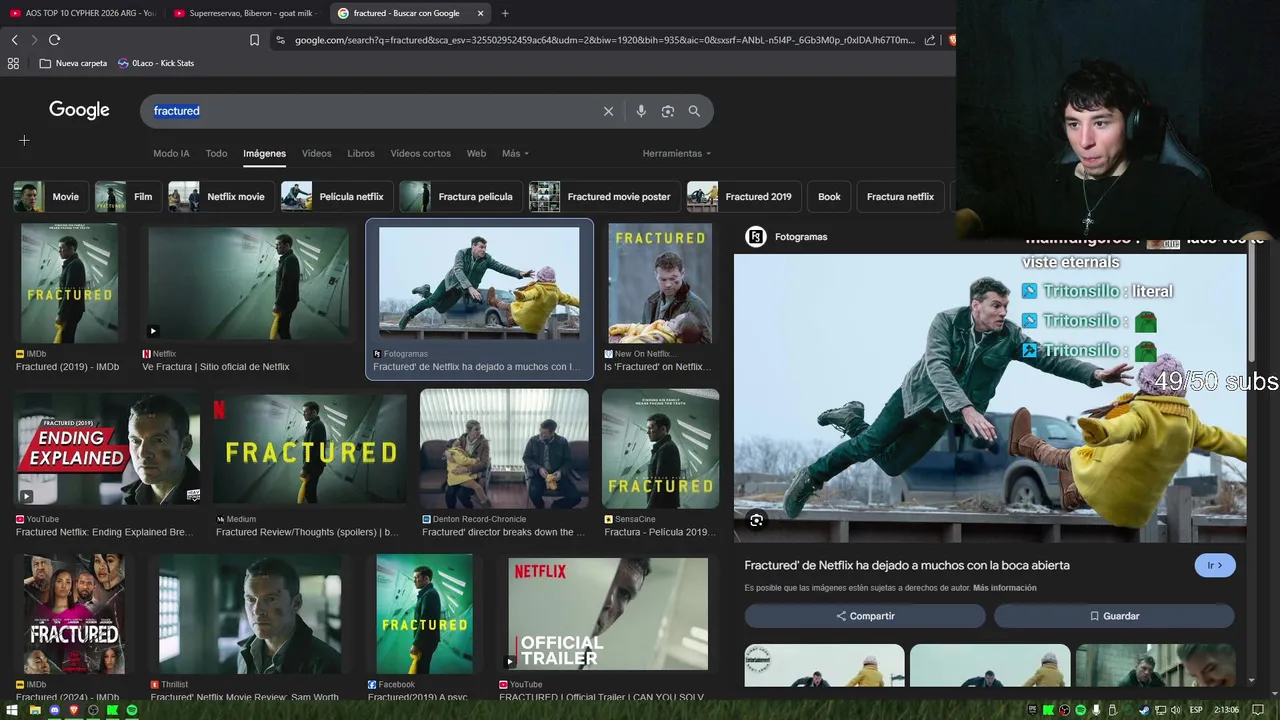
Task: Click the Fractura netflix filter chip
Action: point(900,197)
